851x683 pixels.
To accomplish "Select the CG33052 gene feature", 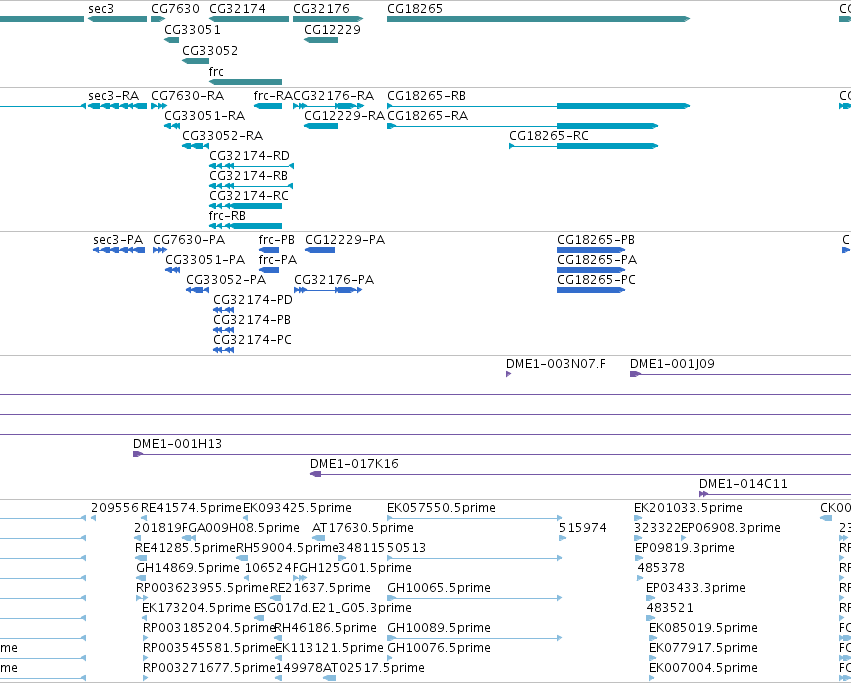I will pyautogui.click(x=195, y=61).
